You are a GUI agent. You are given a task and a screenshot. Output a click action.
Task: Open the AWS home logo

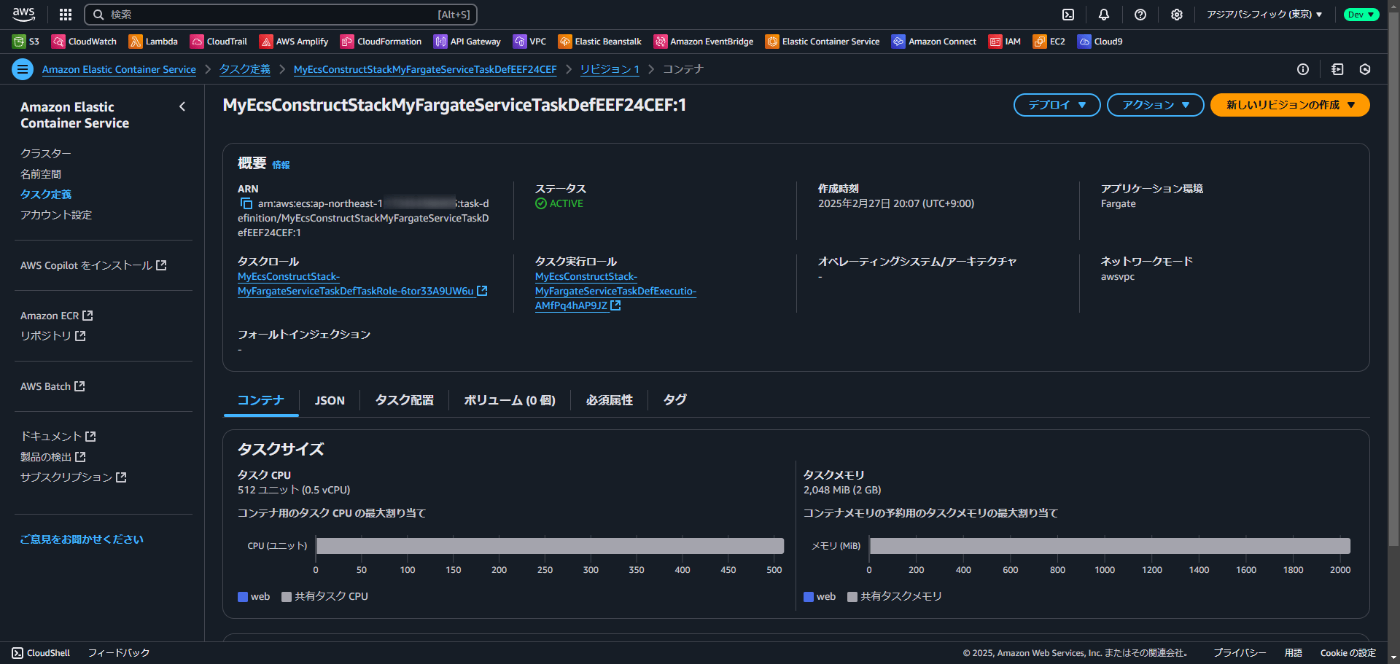point(24,14)
